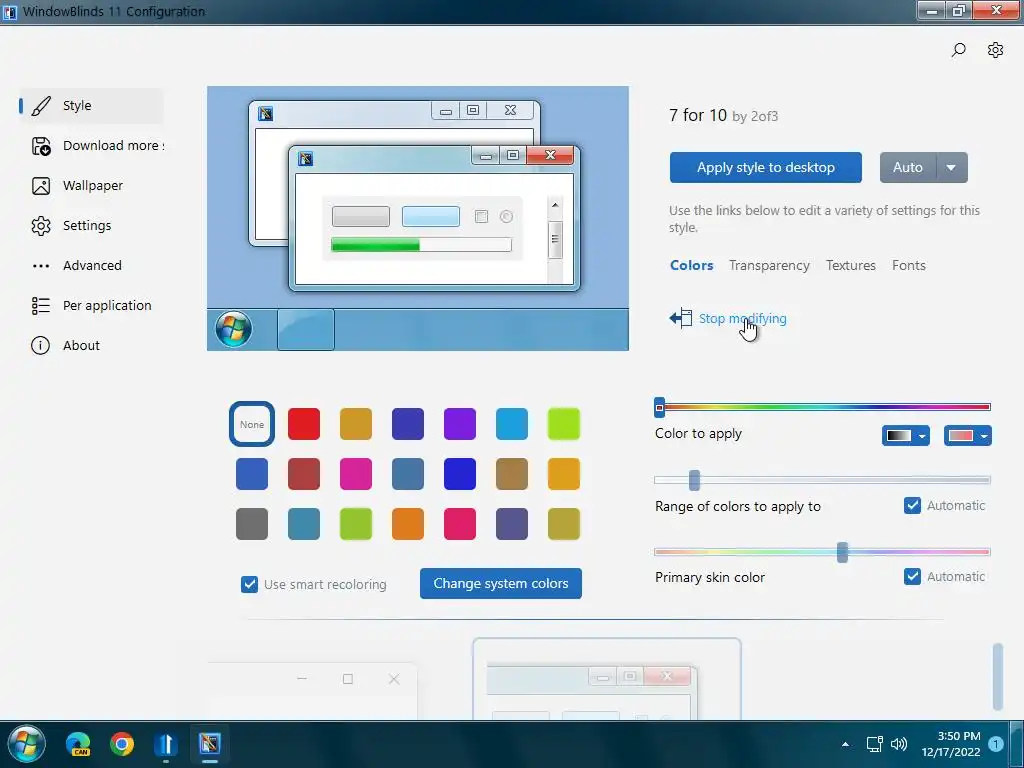Screen dimensions: 1024x768
Task: Open the red gradient color dropdown
Action: [968, 436]
